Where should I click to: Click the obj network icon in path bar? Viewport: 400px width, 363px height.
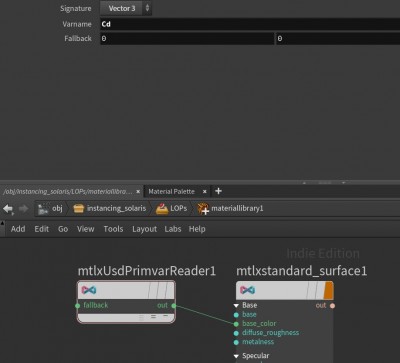[x=43, y=209]
